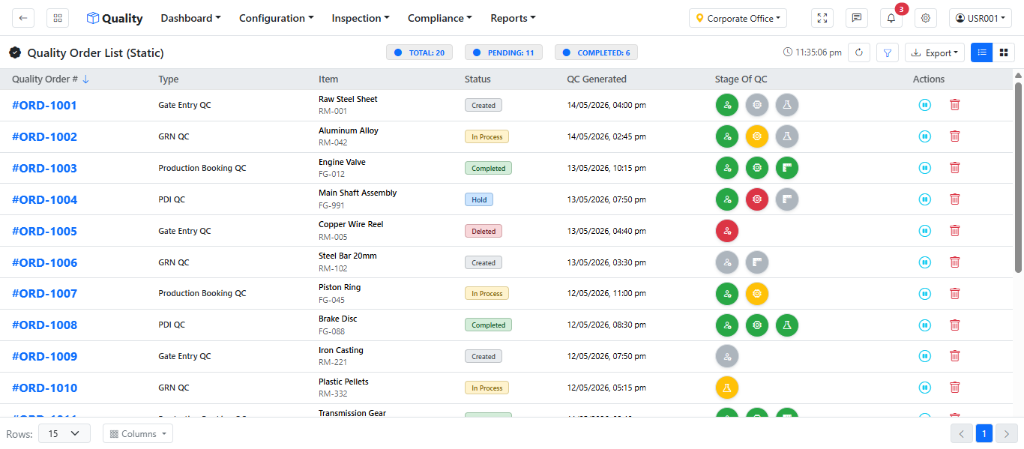1024x449 pixels.
Task: Open the Rows per page selector
Action: [64, 433]
